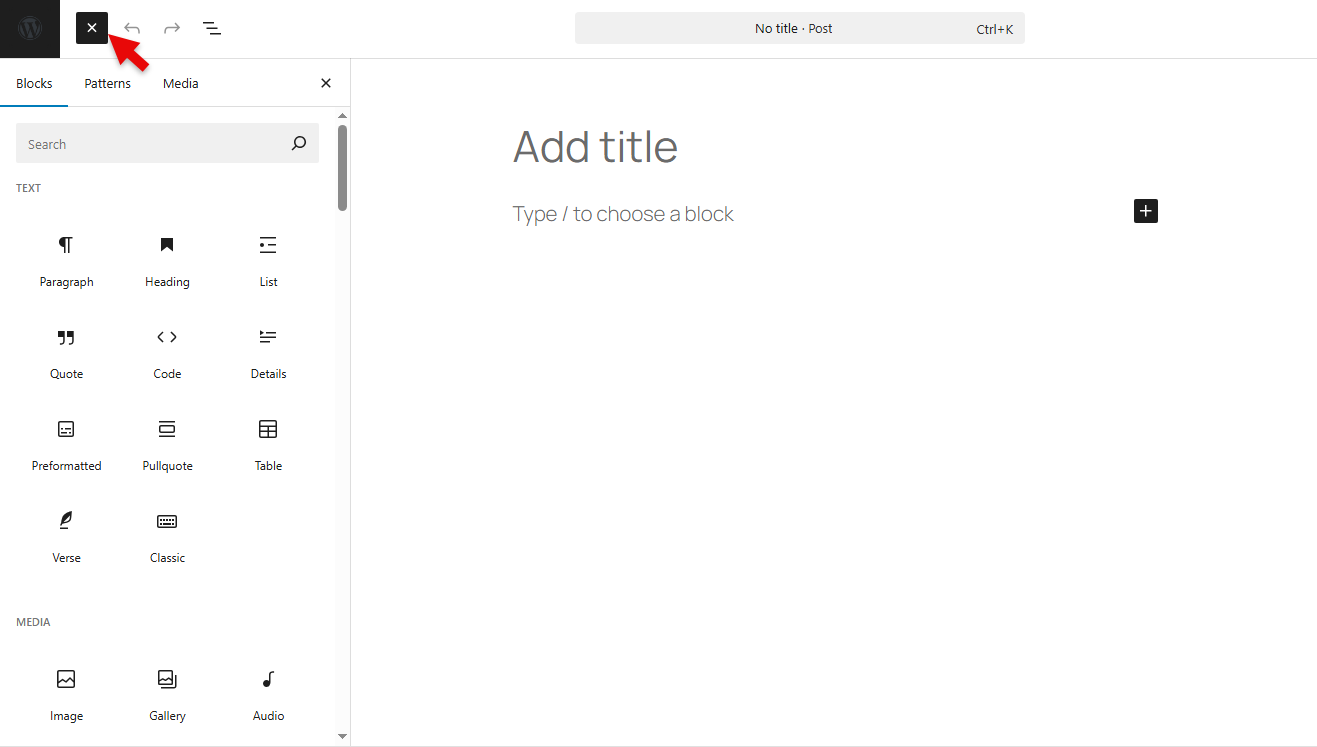Close the block inserter panel

coord(326,83)
